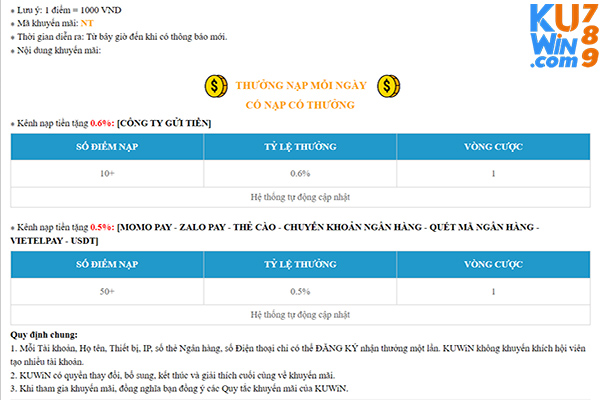Viewport: 600px width, 400px height.
Task: Click first table's 'VÒNG CƯỢC' header
Action: click(x=493, y=147)
